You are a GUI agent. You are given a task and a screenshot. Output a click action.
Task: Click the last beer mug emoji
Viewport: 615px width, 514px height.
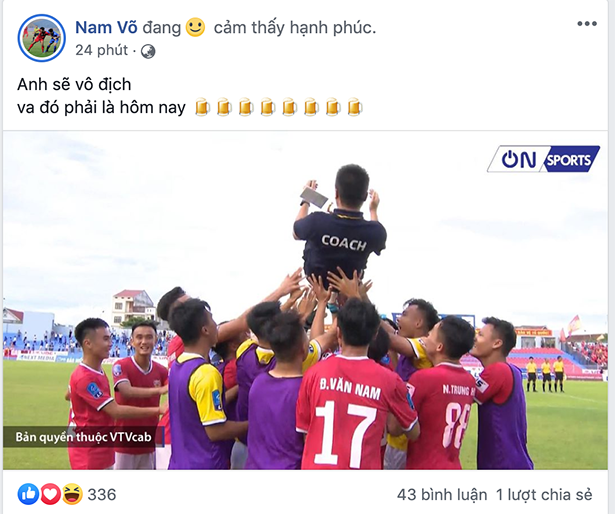point(354,107)
